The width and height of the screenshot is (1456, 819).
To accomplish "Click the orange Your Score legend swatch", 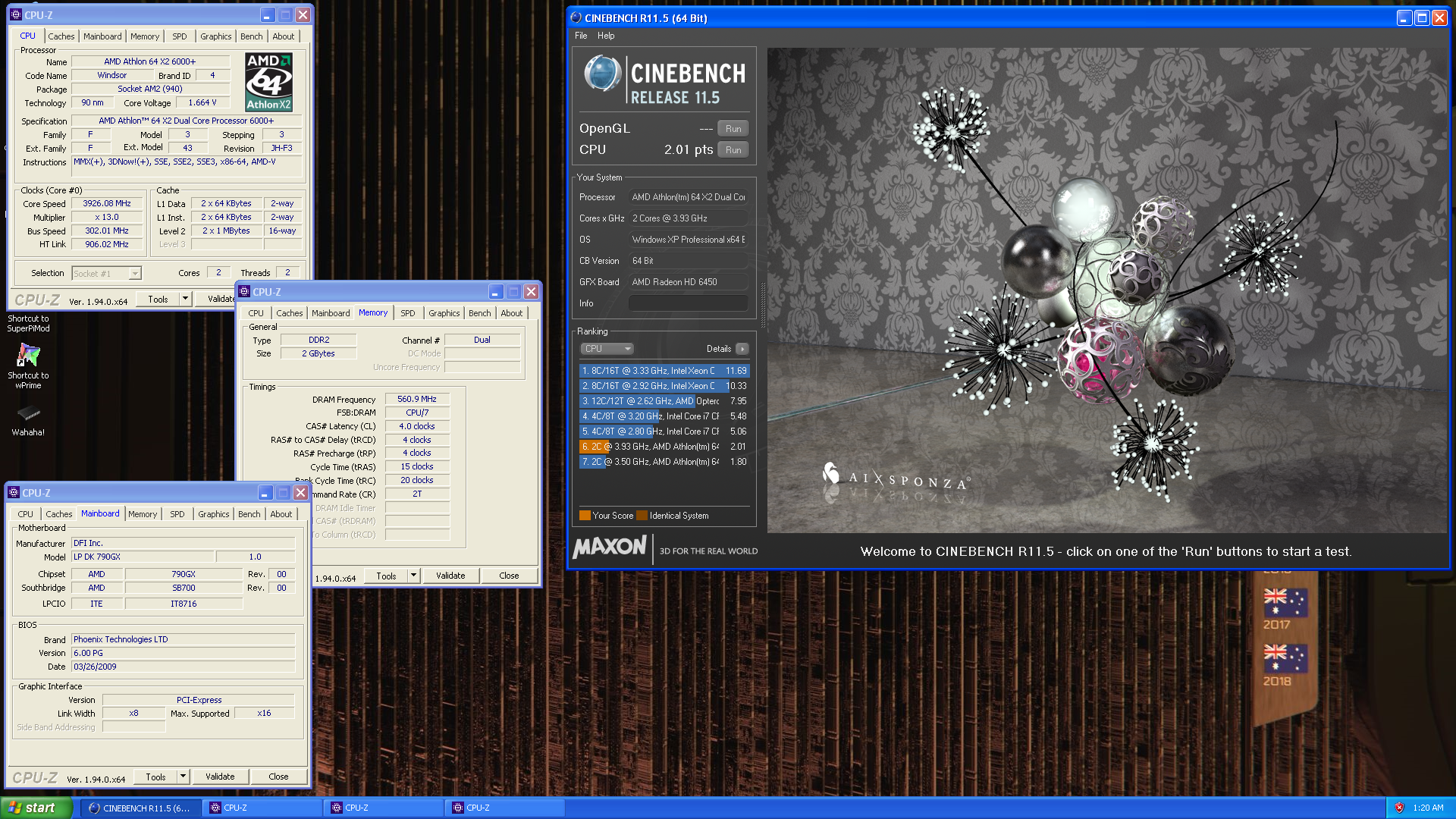I will (x=585, y=516).
